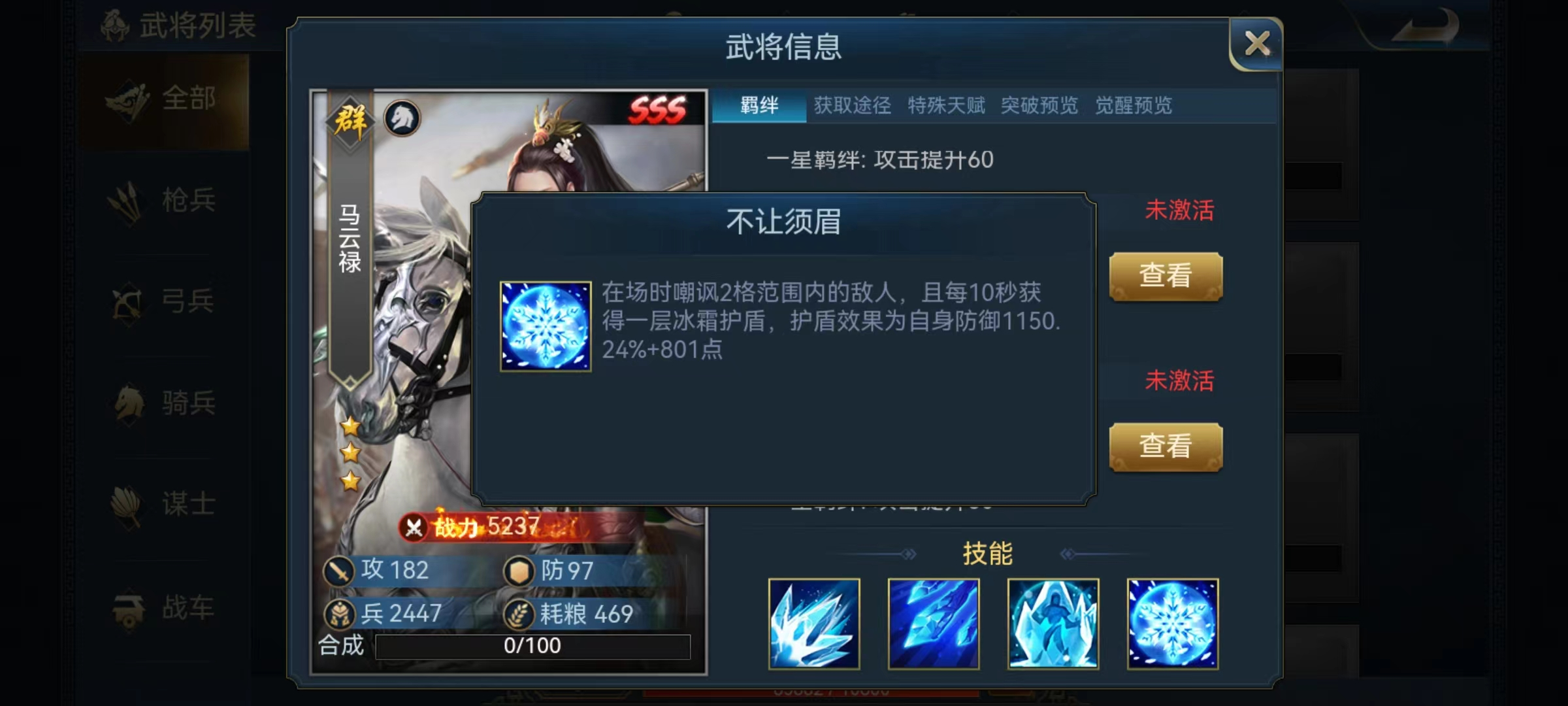Switch to the 特殊天赋 tab
Screen dimensions: 1568x706
pos(946,105)
